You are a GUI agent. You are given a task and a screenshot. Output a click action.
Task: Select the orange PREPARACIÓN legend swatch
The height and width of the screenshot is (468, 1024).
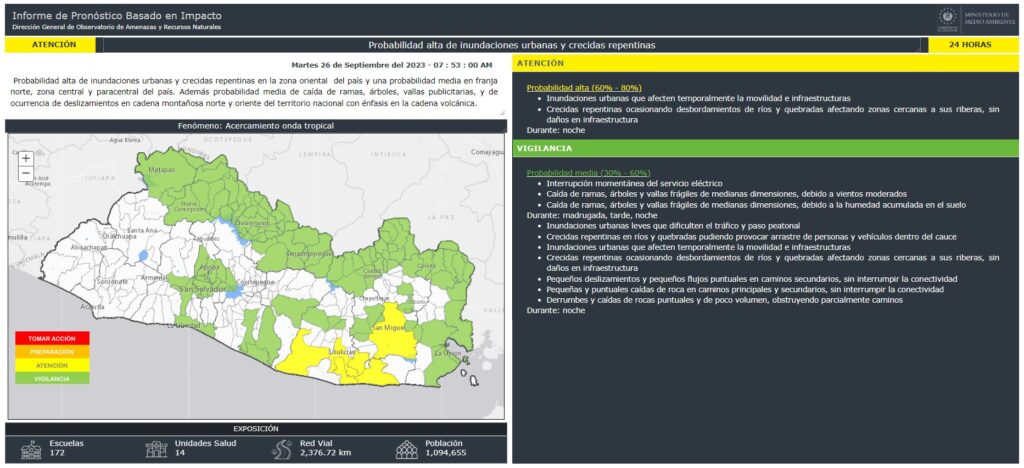click(52, 352)
